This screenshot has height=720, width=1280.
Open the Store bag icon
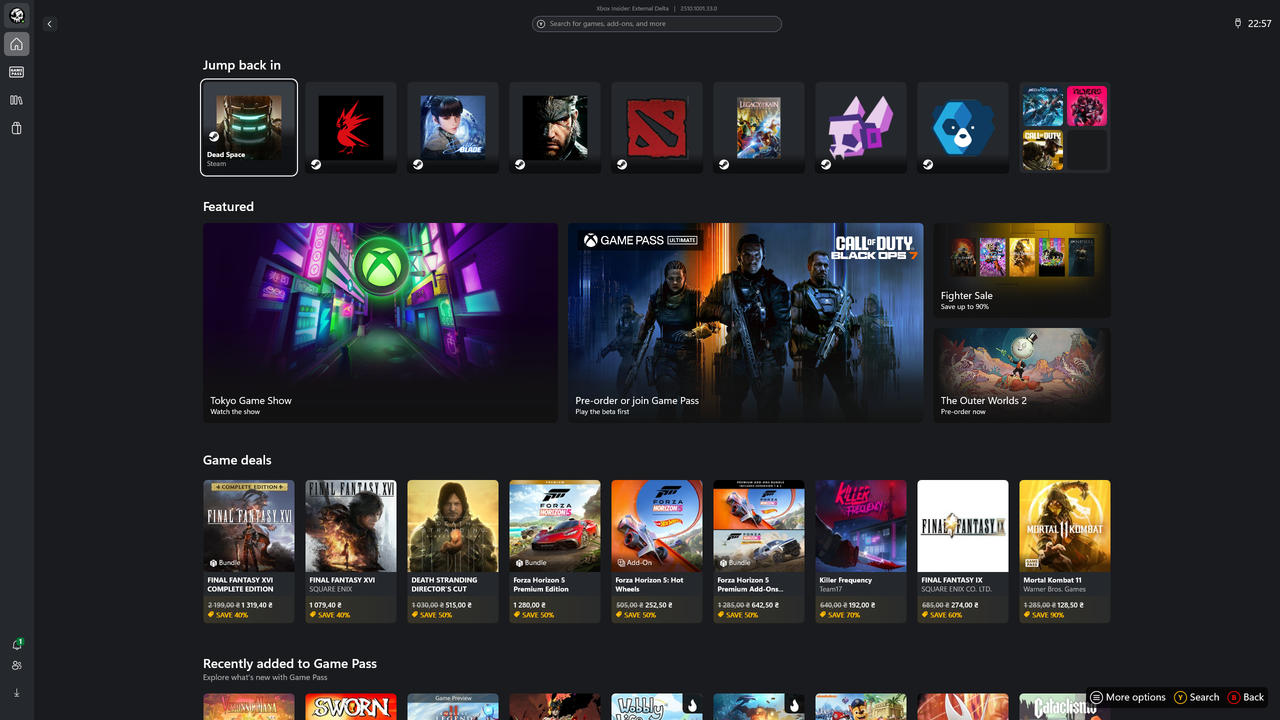(x=16, y=128)
